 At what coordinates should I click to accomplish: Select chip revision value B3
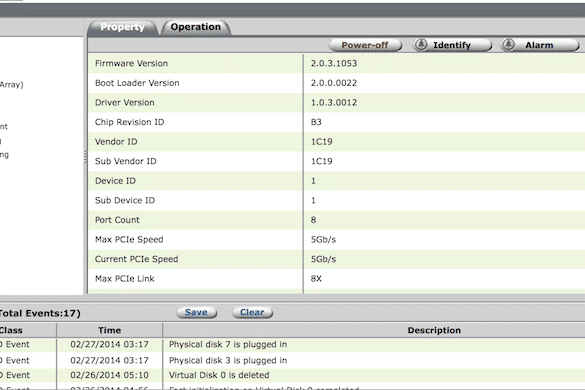(x=316, y=122)
